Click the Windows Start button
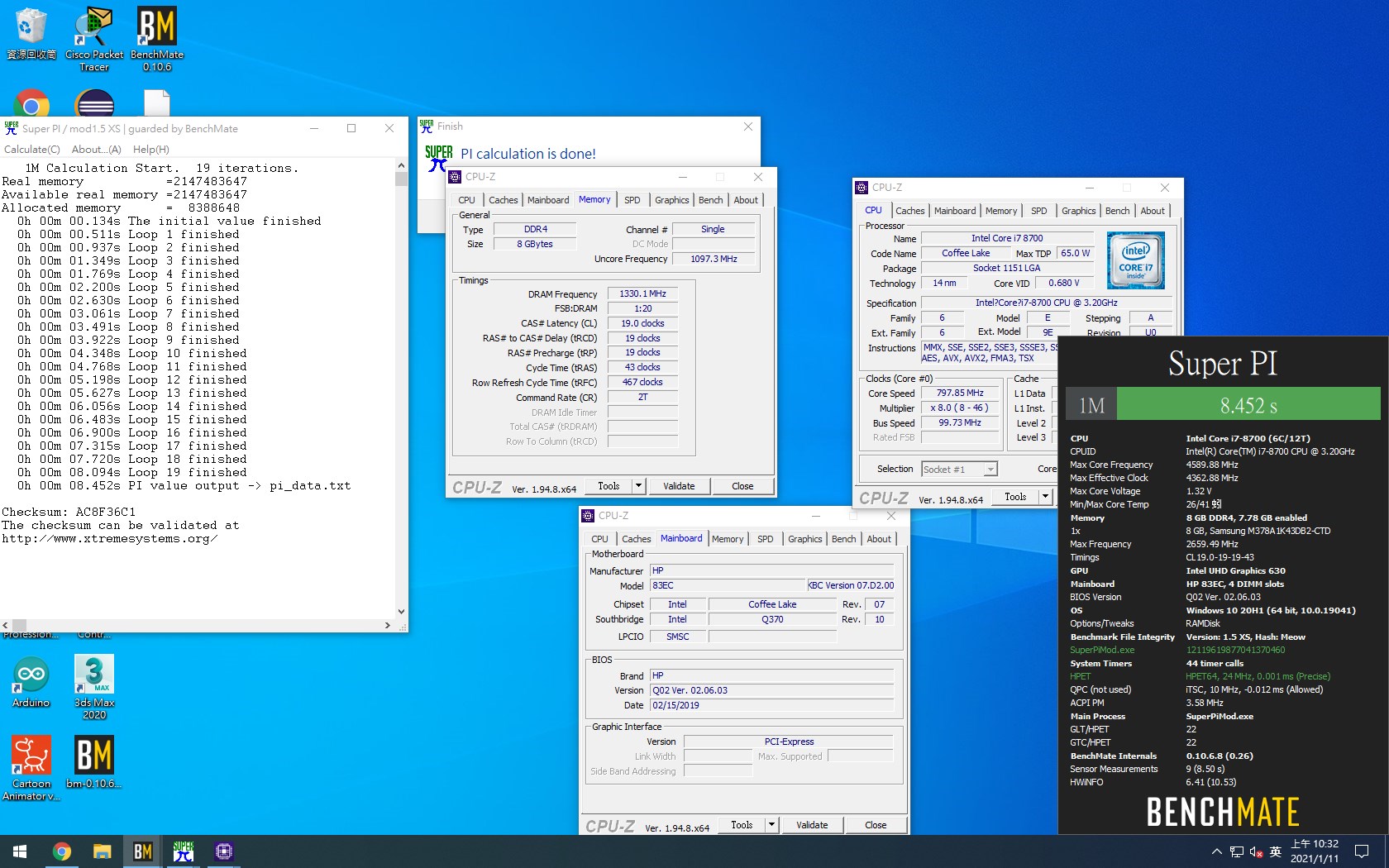This screenshot has width=1389, height=868. (20, 851)
